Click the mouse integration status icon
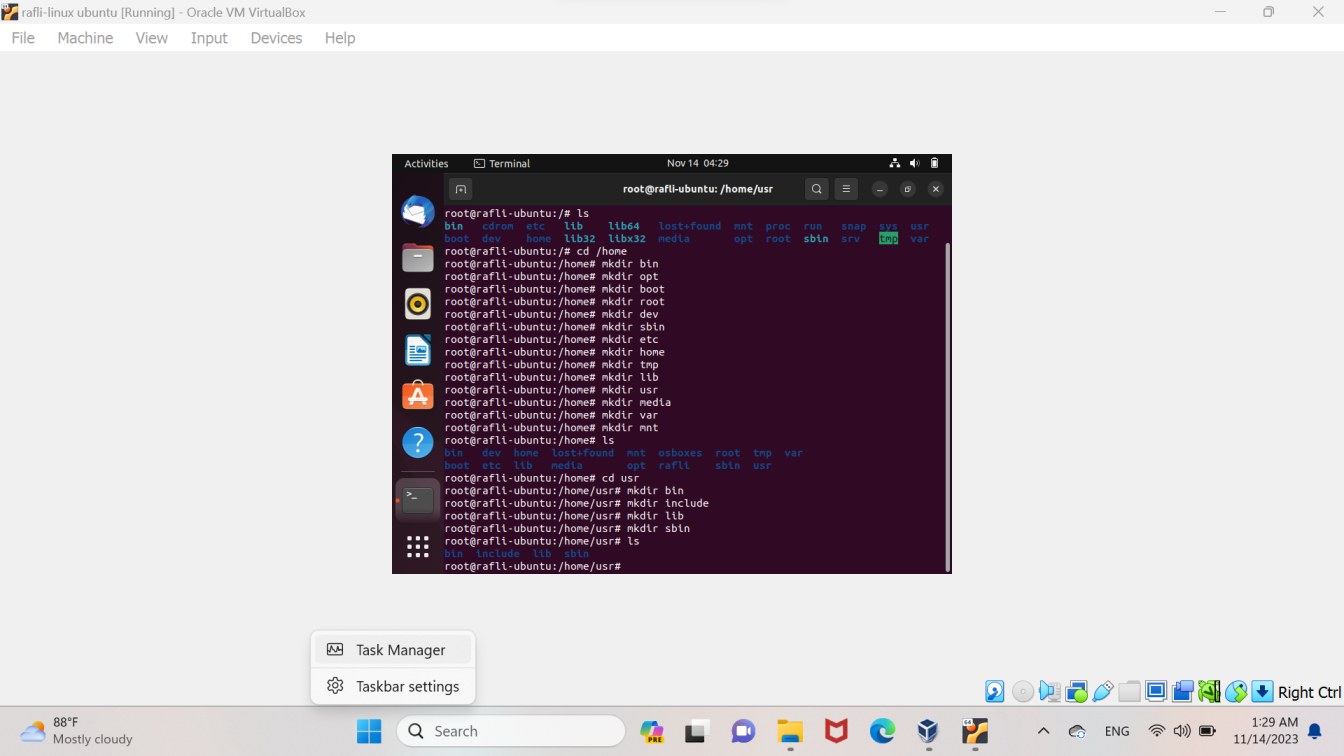The height and width of the screenshot is (756, 1344). [1236, 691]
